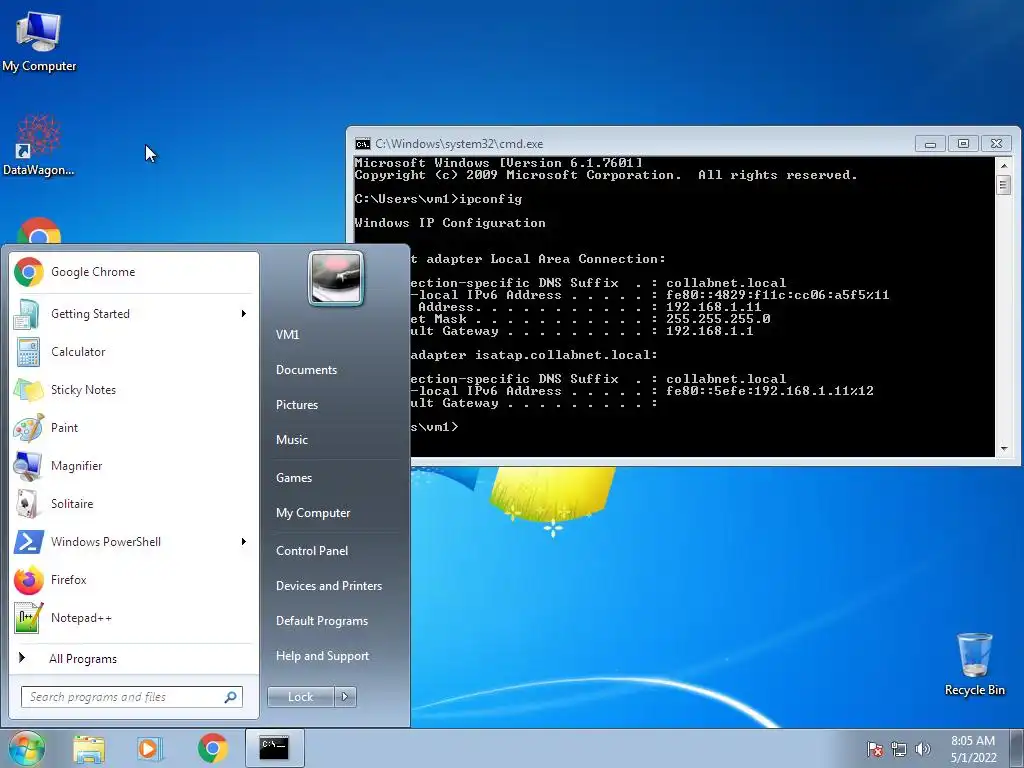Open Chrome from the taskbar
Viewport: 1024px width, 768px height.
(213, 748)
